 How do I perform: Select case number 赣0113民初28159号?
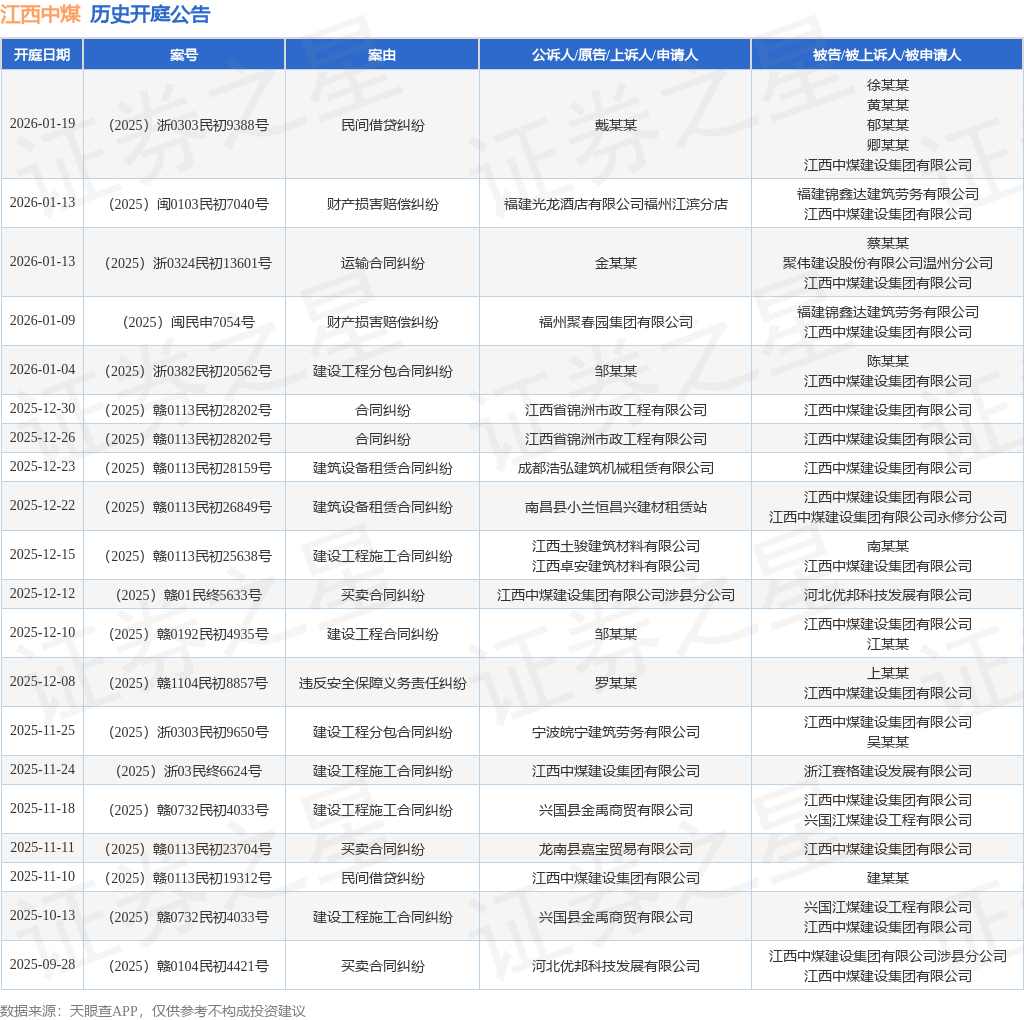pos(188,468)
